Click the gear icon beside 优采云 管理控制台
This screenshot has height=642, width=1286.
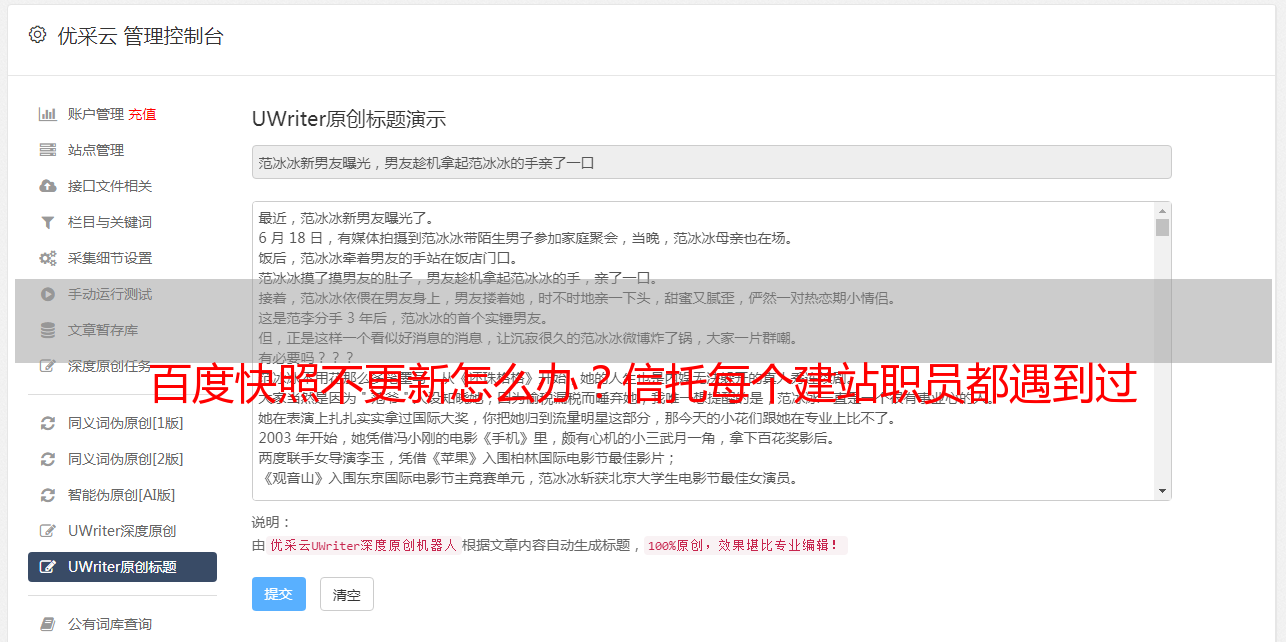(37, 35)
